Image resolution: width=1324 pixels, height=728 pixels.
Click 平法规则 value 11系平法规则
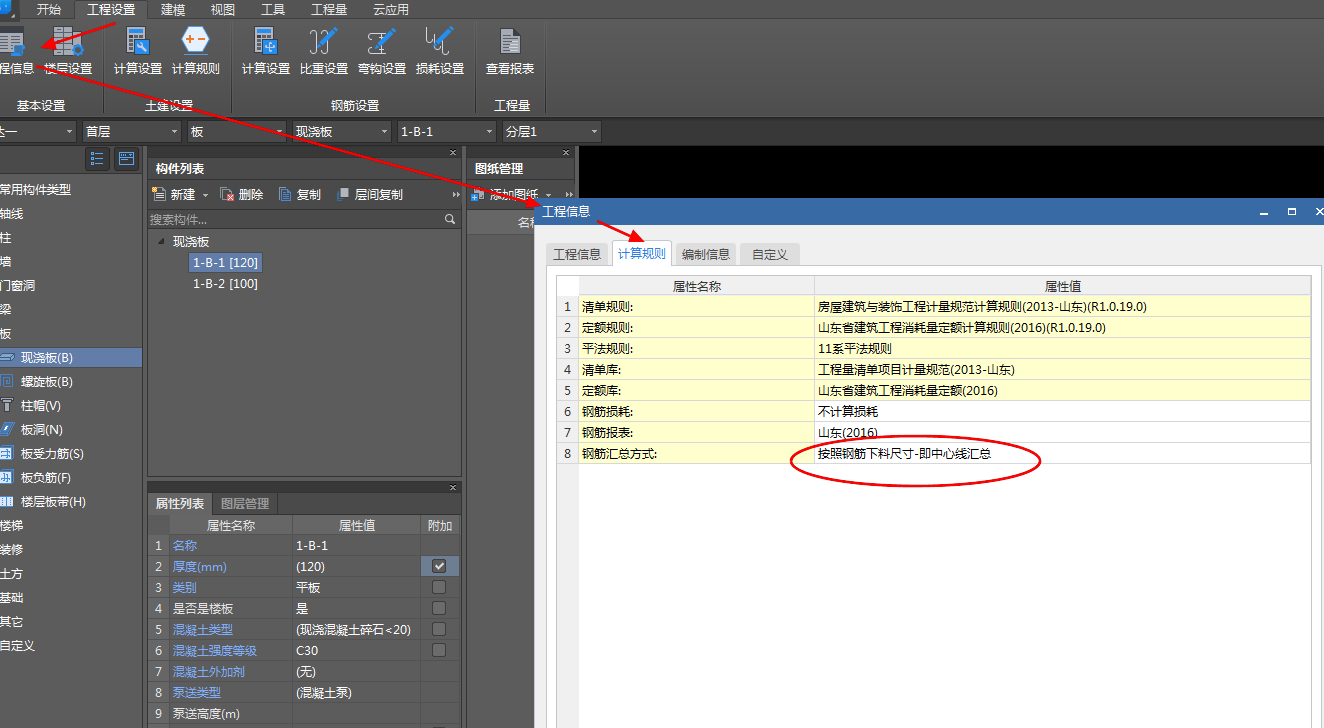(x=1062, y=348)
